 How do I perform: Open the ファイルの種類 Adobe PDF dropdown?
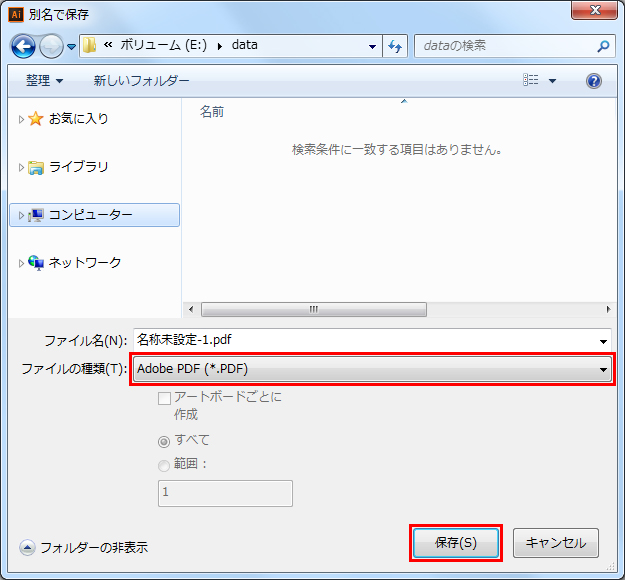coord(373,369)
